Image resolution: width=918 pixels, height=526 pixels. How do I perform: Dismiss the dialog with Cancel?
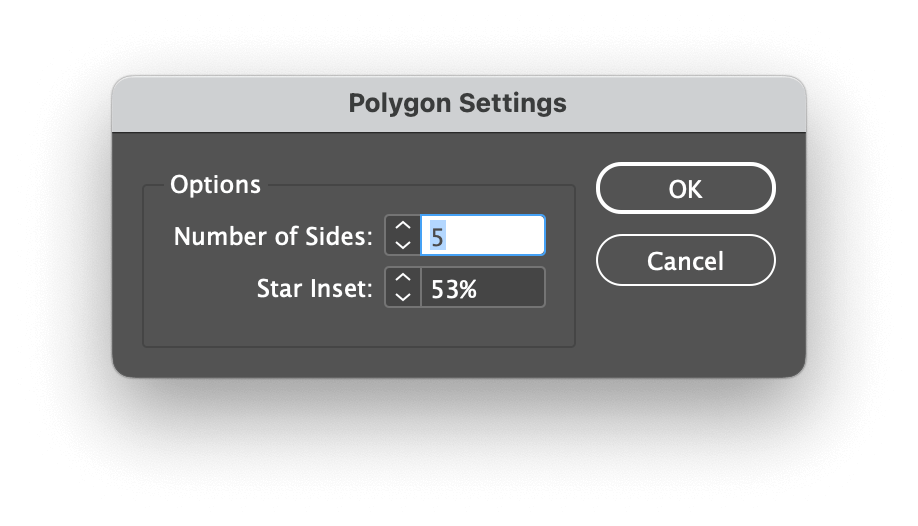[x=686, y=261]
